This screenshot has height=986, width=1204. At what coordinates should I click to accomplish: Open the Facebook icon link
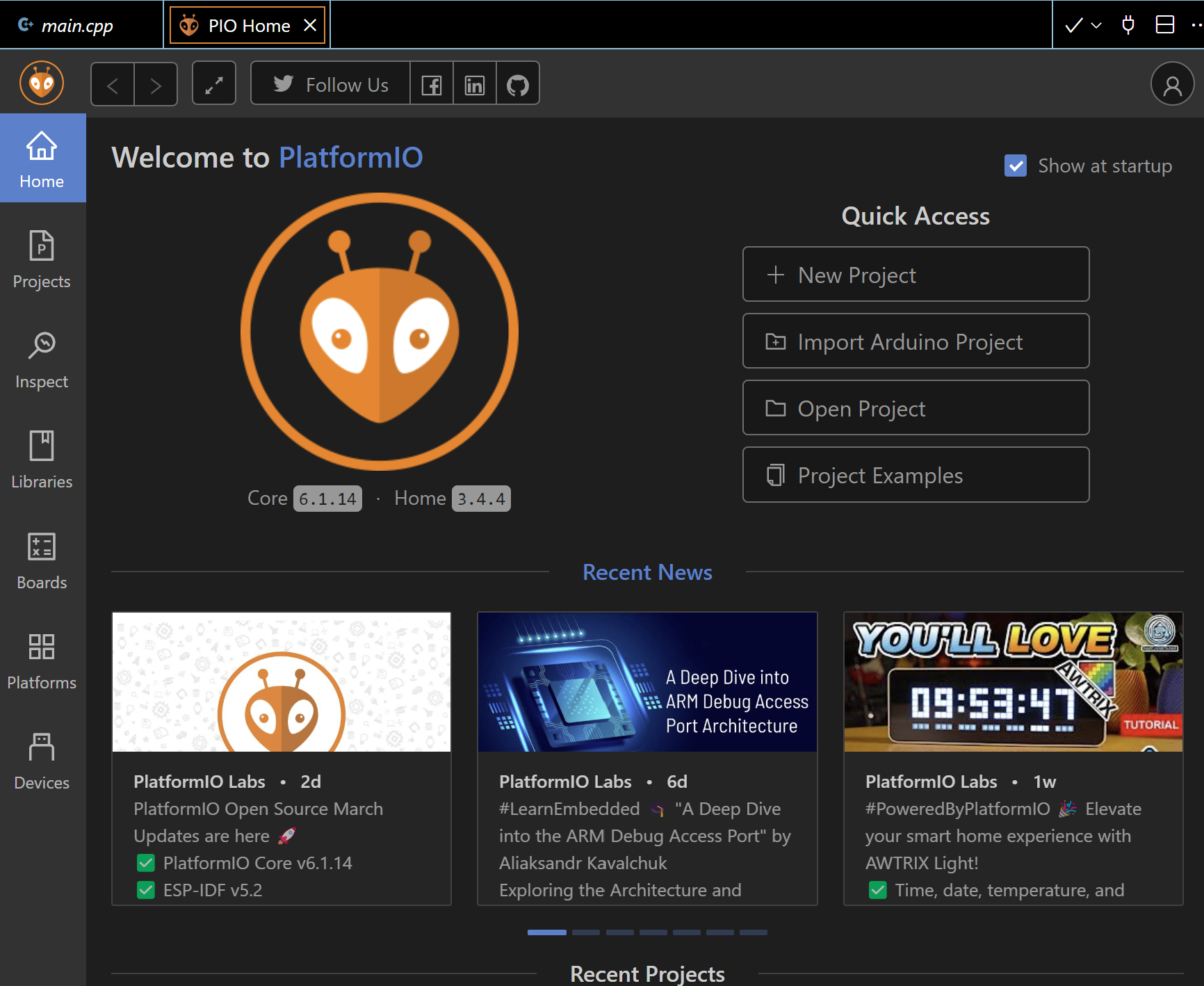[x=432, y=84]
